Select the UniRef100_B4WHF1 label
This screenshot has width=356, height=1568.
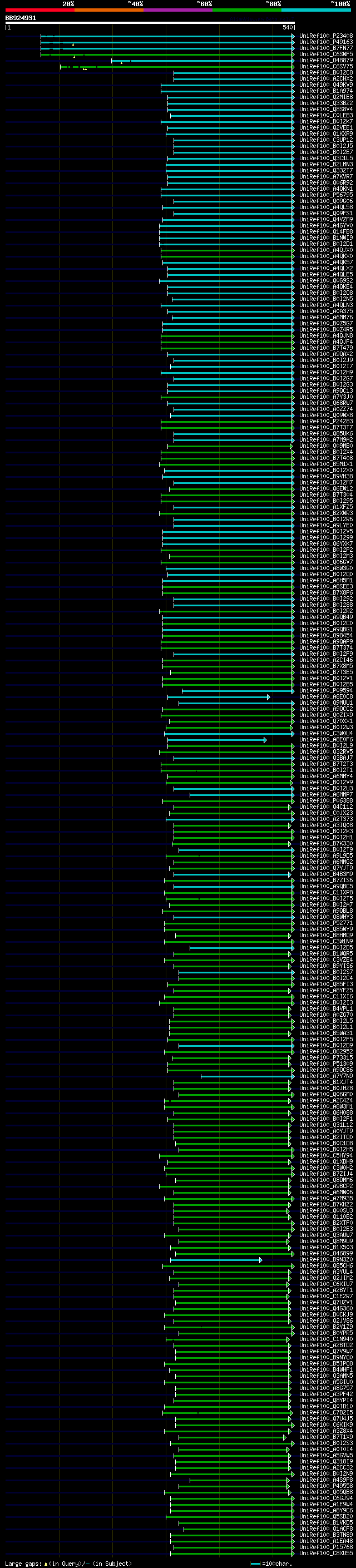(x=326, y=1369)
